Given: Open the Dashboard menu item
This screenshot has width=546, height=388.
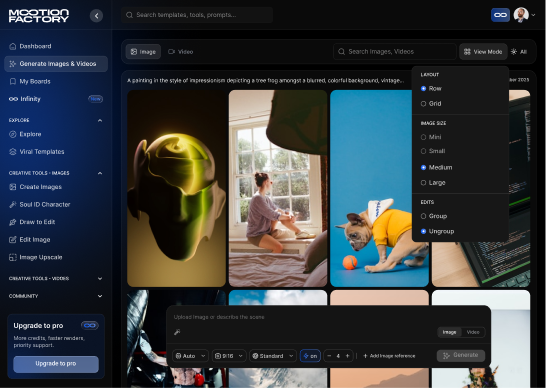Looking at the screenshot, I should pyautogui.click(x=35, y=46).
